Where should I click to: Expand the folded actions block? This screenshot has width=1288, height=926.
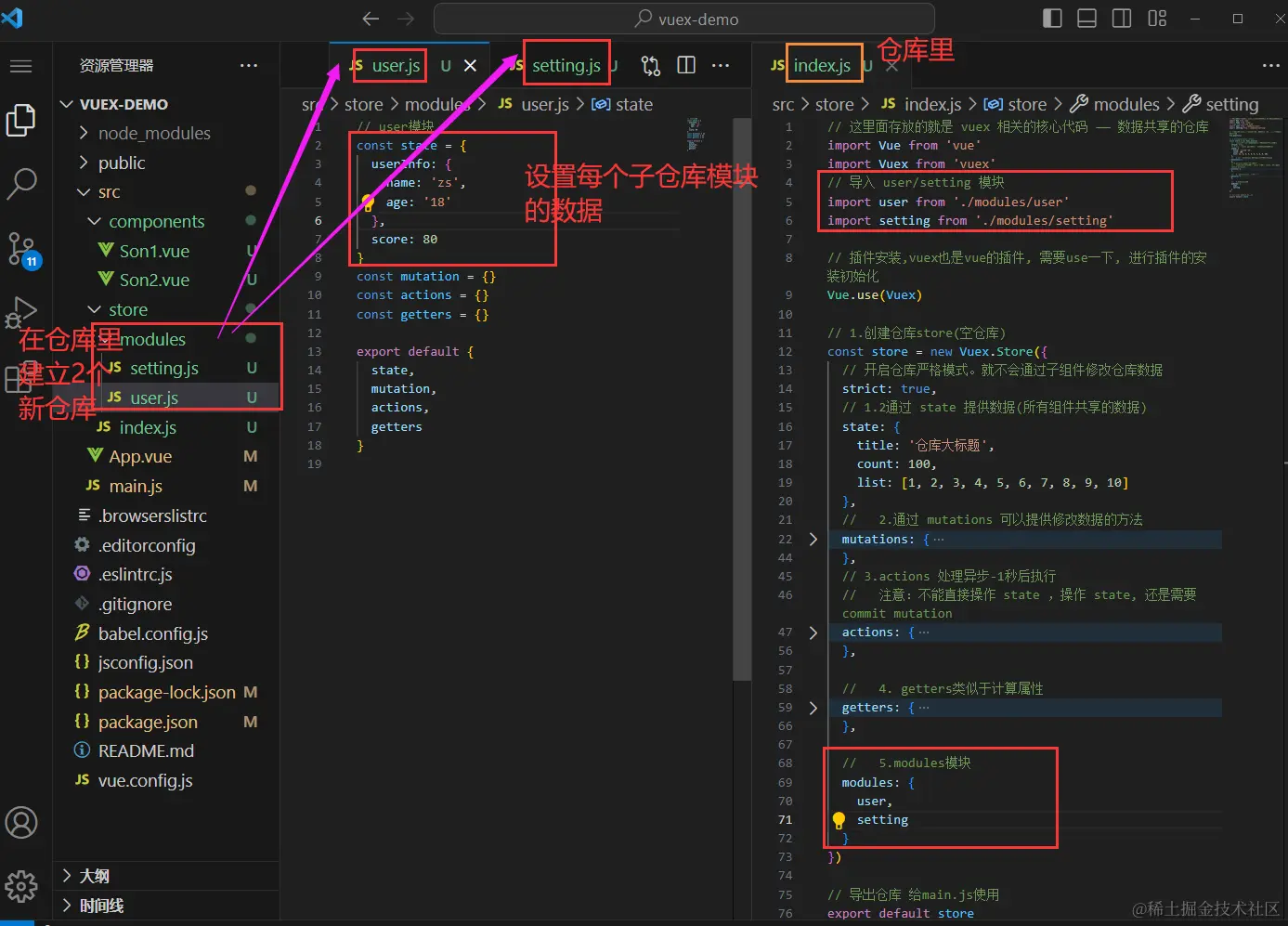(813, 633)
